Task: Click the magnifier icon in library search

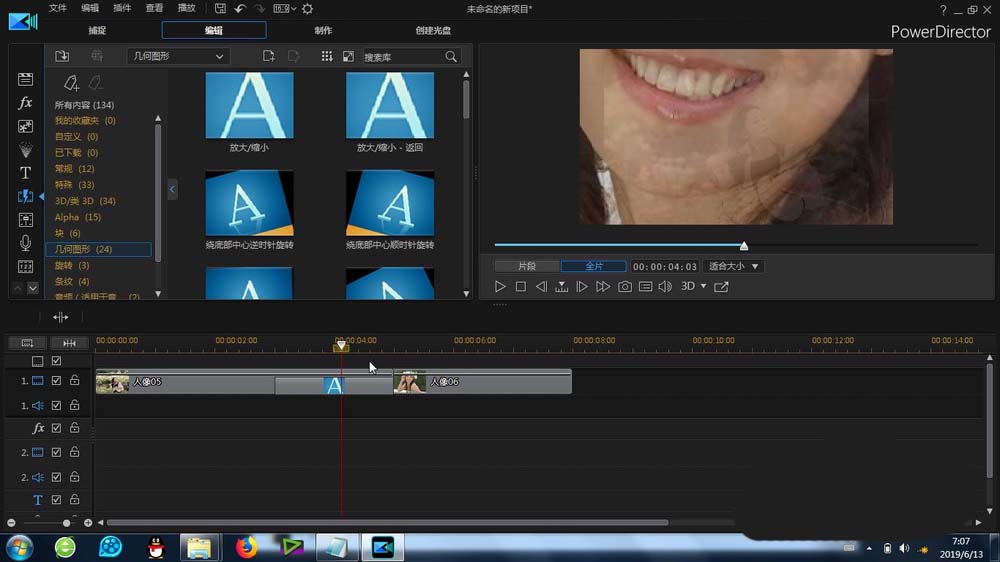Action: (451, 57)
